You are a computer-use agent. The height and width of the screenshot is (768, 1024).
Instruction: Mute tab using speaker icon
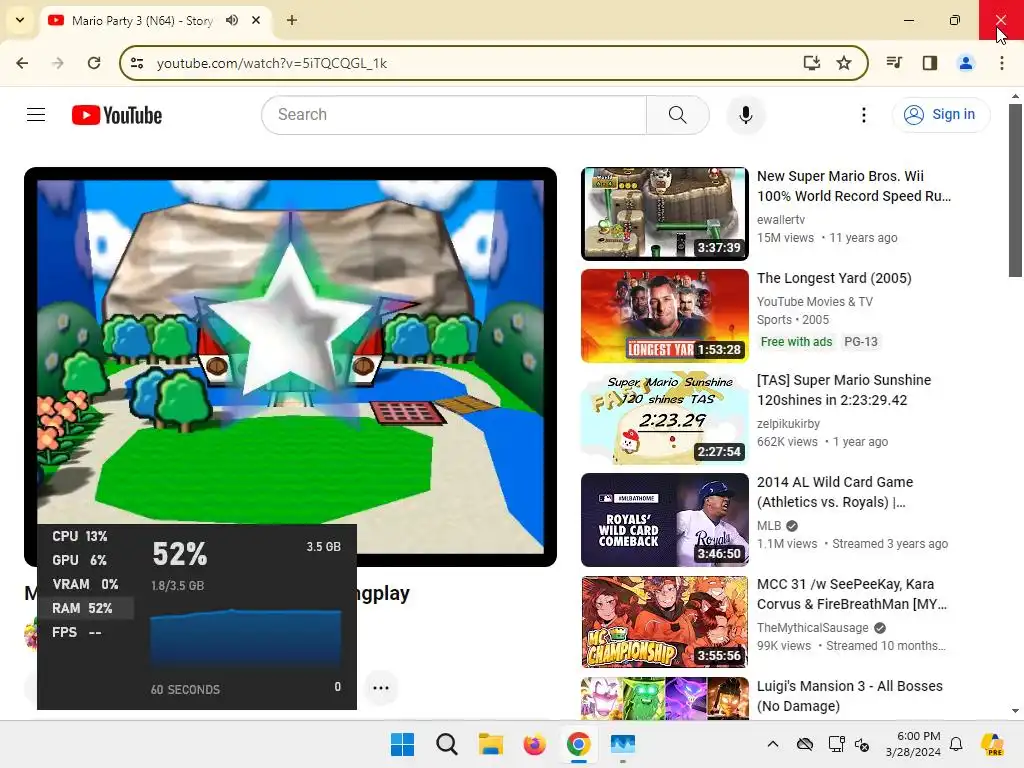(x=232, y=20)
